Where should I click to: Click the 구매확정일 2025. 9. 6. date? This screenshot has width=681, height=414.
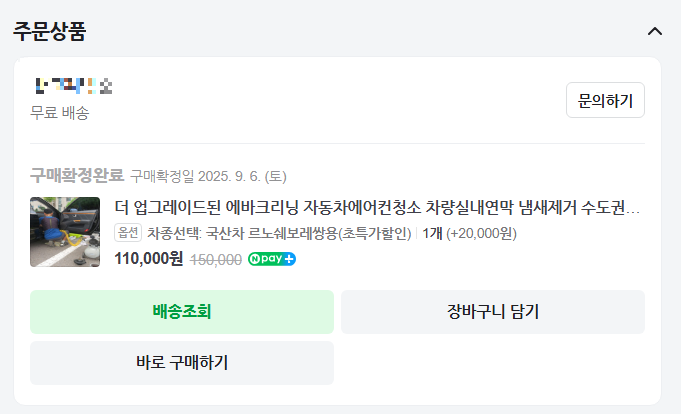click(x=208, y=176)
